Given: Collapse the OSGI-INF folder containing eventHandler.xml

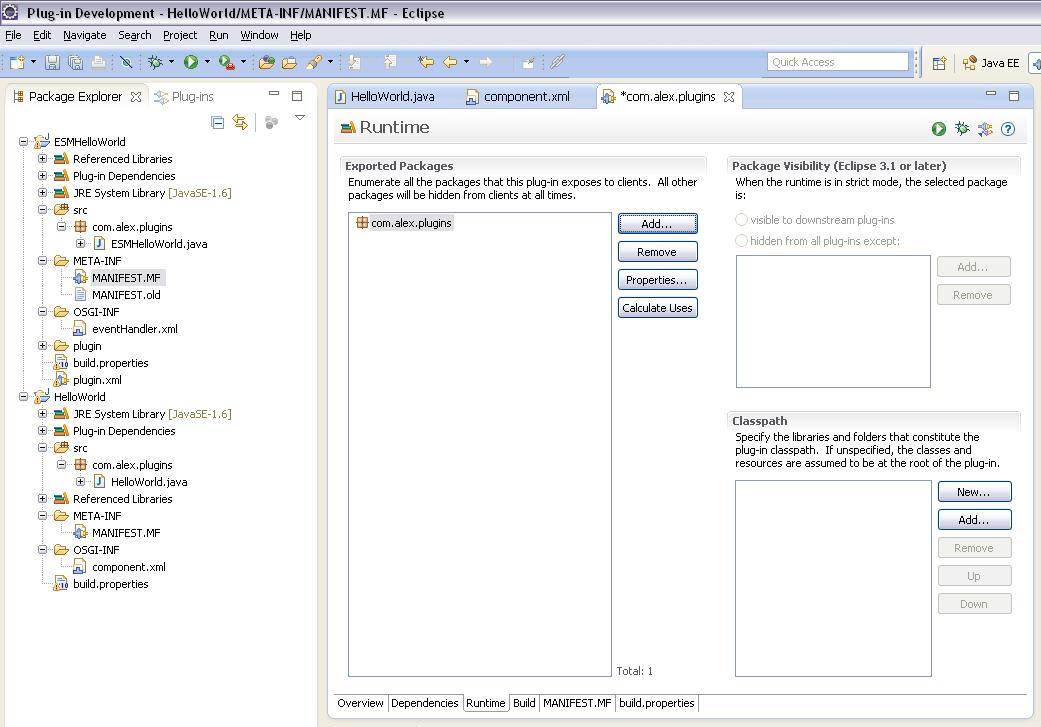Looking at the screenshot, I should 42,311.
